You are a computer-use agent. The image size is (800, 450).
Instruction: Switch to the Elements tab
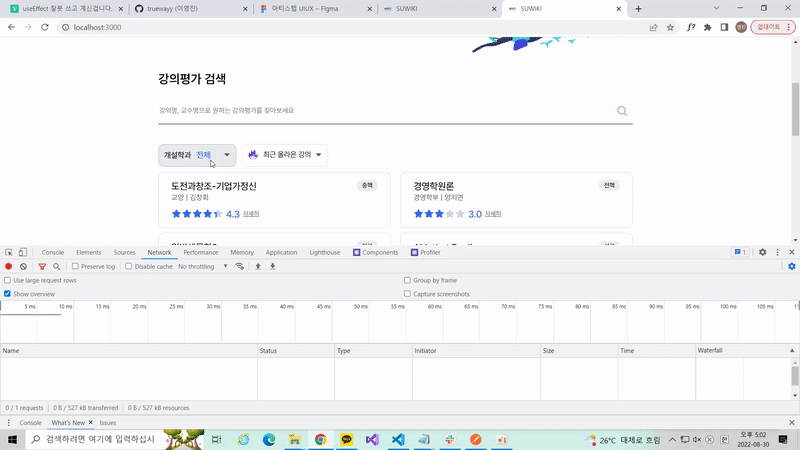point(89,252)
